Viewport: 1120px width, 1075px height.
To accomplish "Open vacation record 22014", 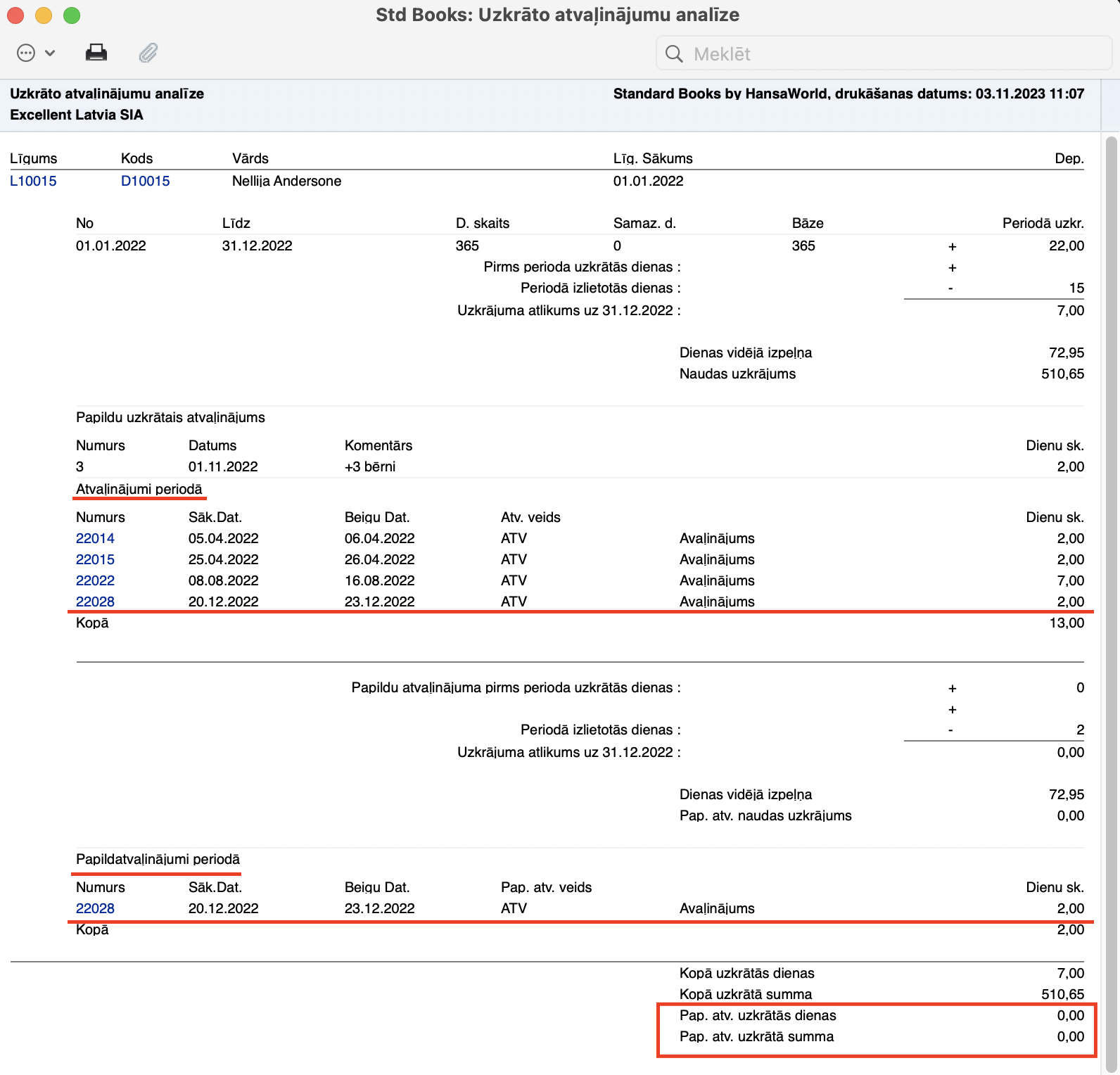I will (95, 538).
